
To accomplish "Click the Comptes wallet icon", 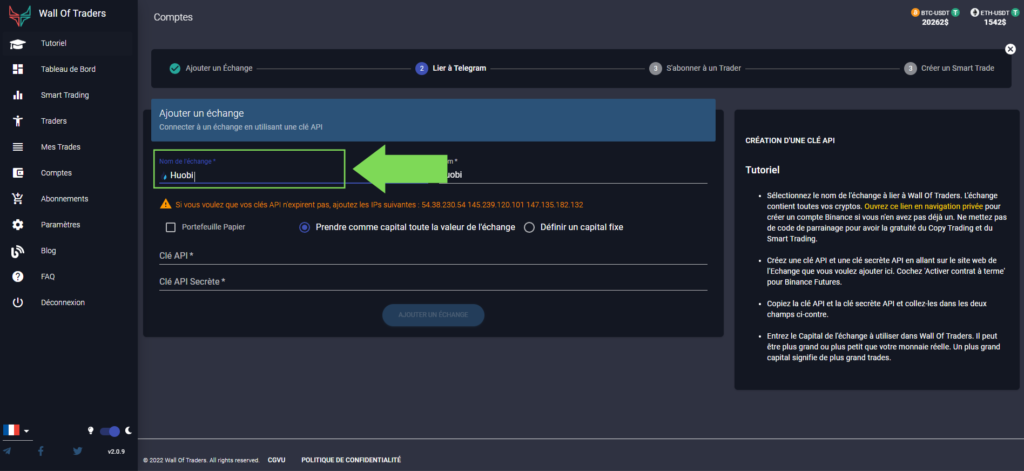I will coord(18,173).
